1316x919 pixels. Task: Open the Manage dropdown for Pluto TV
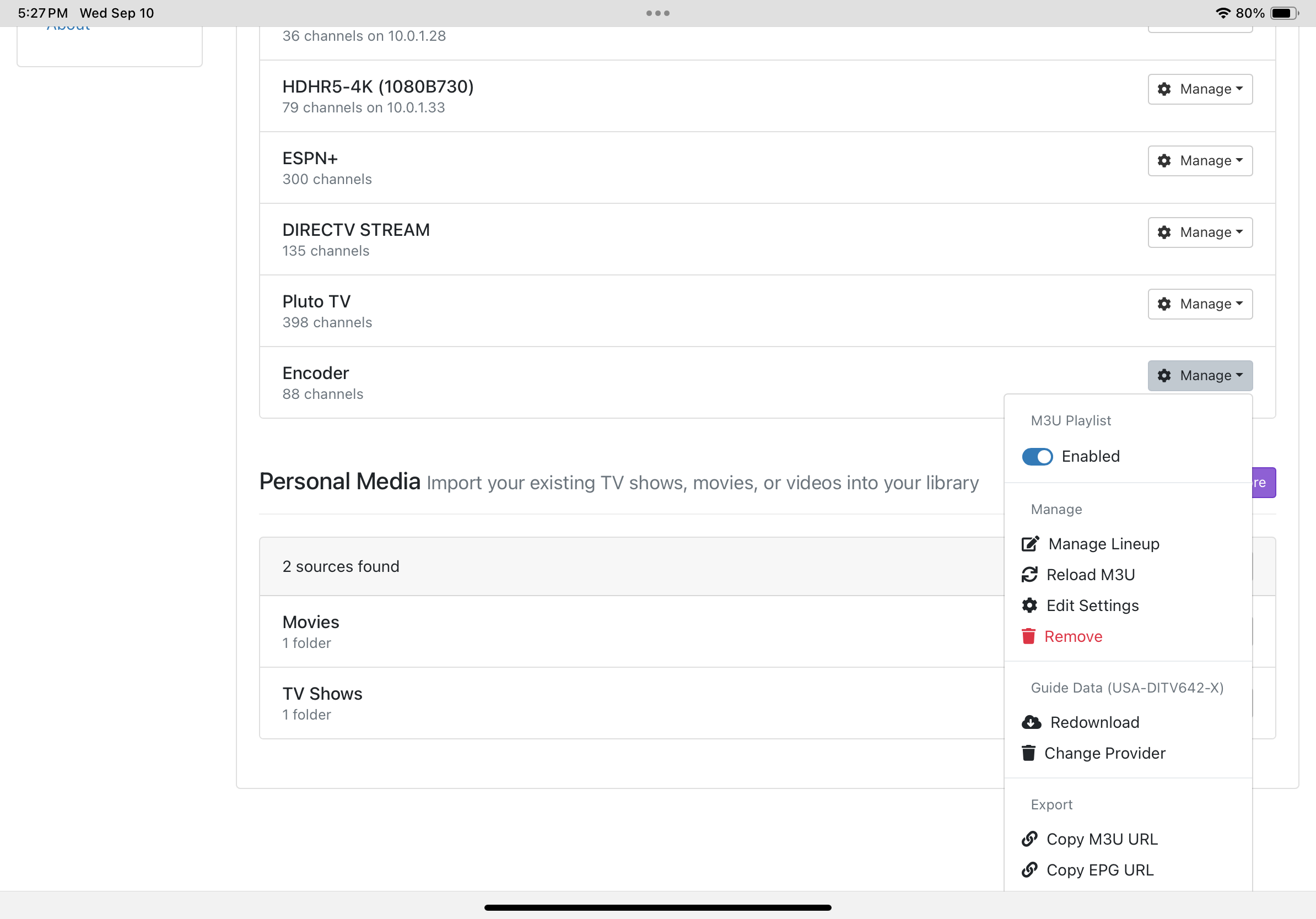pyautogui.click(x=1200, y=304)
